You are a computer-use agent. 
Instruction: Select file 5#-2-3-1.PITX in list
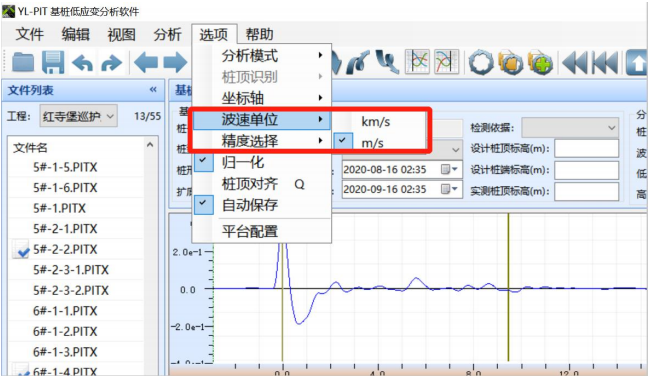tap(71, 270)
